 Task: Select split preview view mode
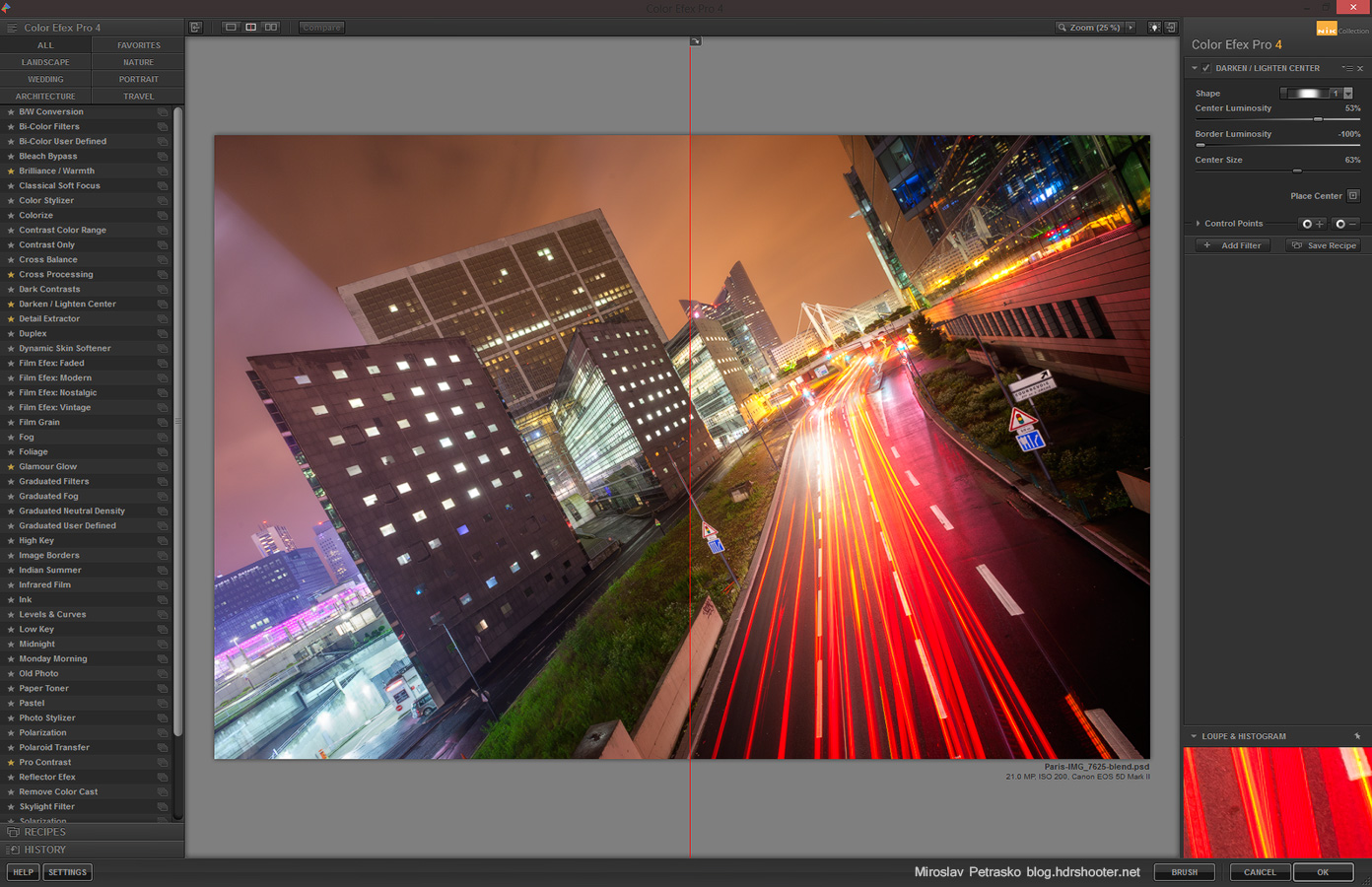point(250,28)
